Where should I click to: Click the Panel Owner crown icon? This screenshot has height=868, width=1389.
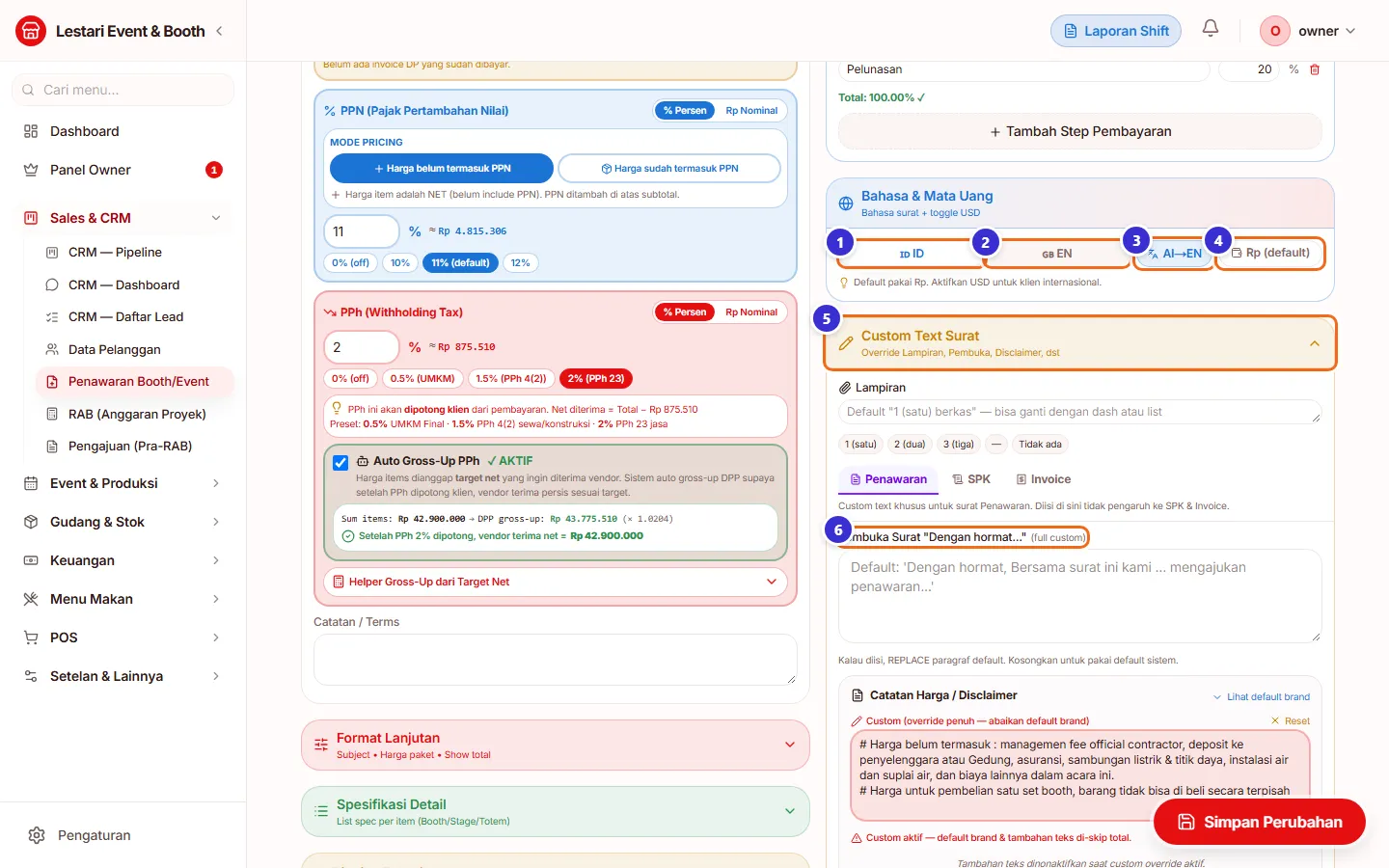click(x=31, y=170)
